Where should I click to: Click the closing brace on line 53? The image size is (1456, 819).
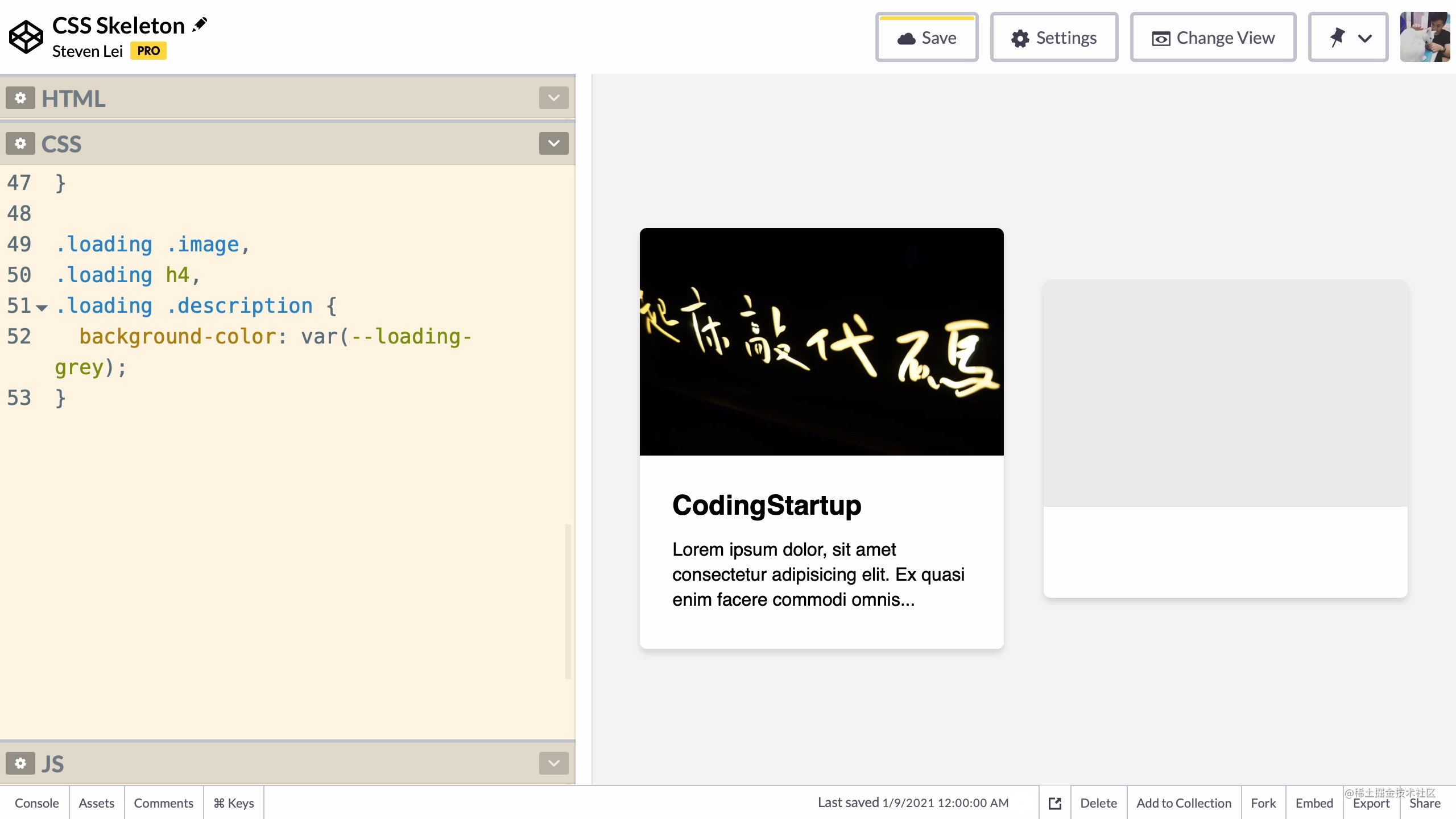[60, 398]
